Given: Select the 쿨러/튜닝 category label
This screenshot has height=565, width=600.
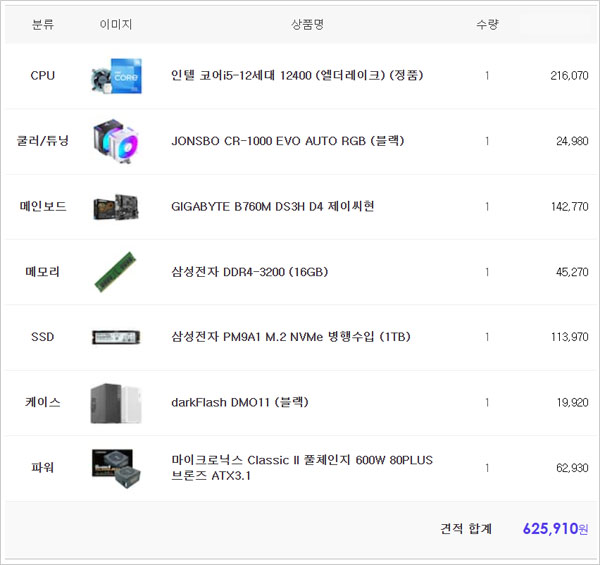Looking at the screenshot, I should (43, 141).
